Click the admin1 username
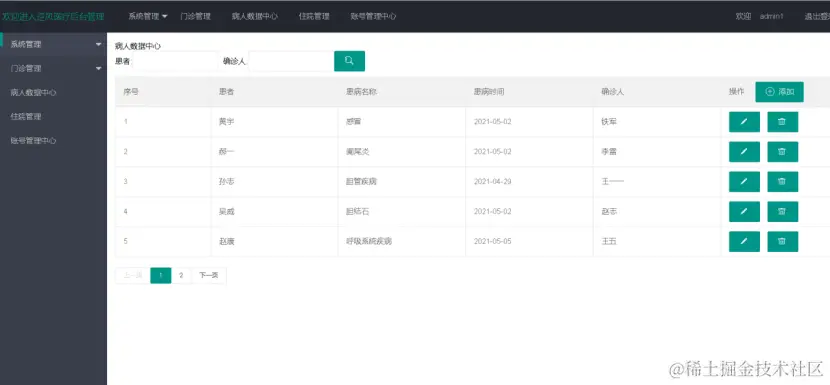 [771, 16]
